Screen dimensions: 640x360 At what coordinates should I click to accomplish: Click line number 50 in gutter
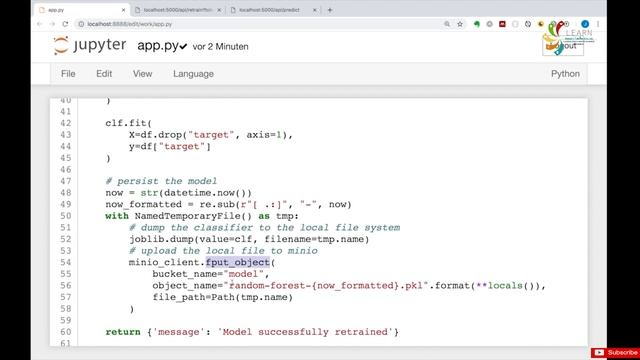coord(65,216)
